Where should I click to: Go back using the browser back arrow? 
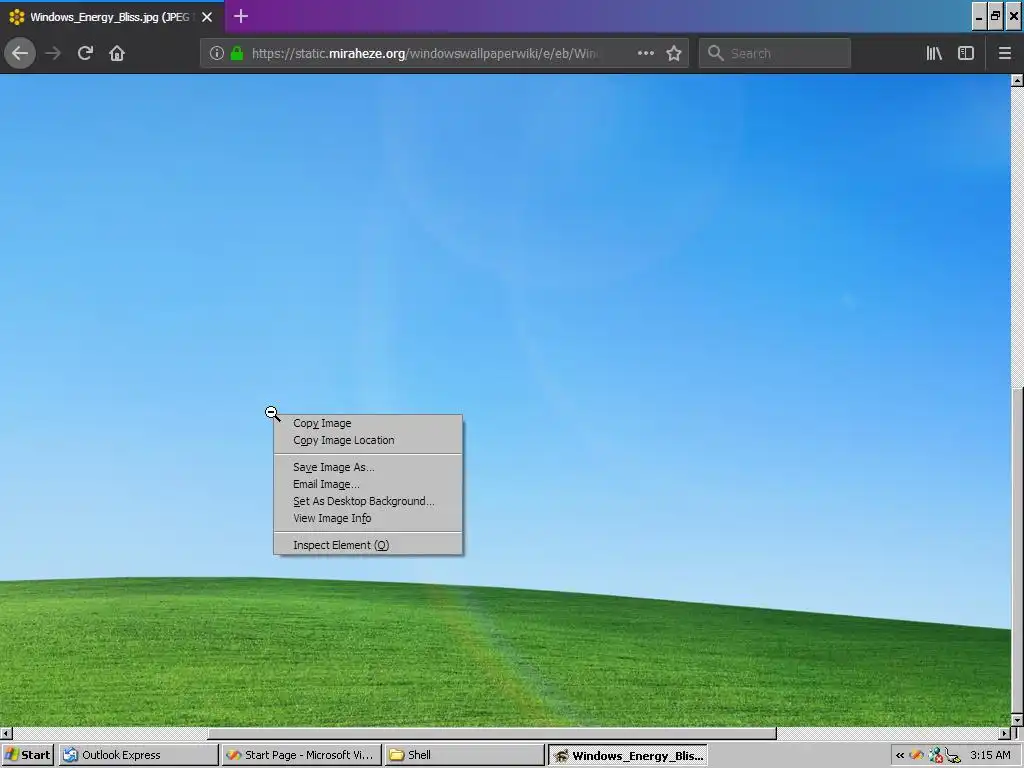(x=20, y=53)
